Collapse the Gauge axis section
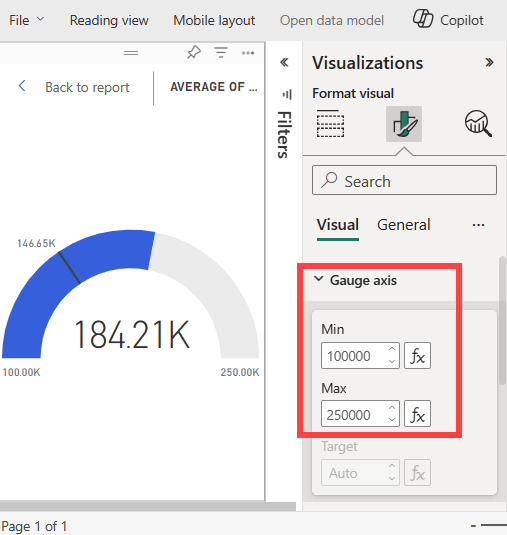The image size is (507, 535). coord(319,279)
